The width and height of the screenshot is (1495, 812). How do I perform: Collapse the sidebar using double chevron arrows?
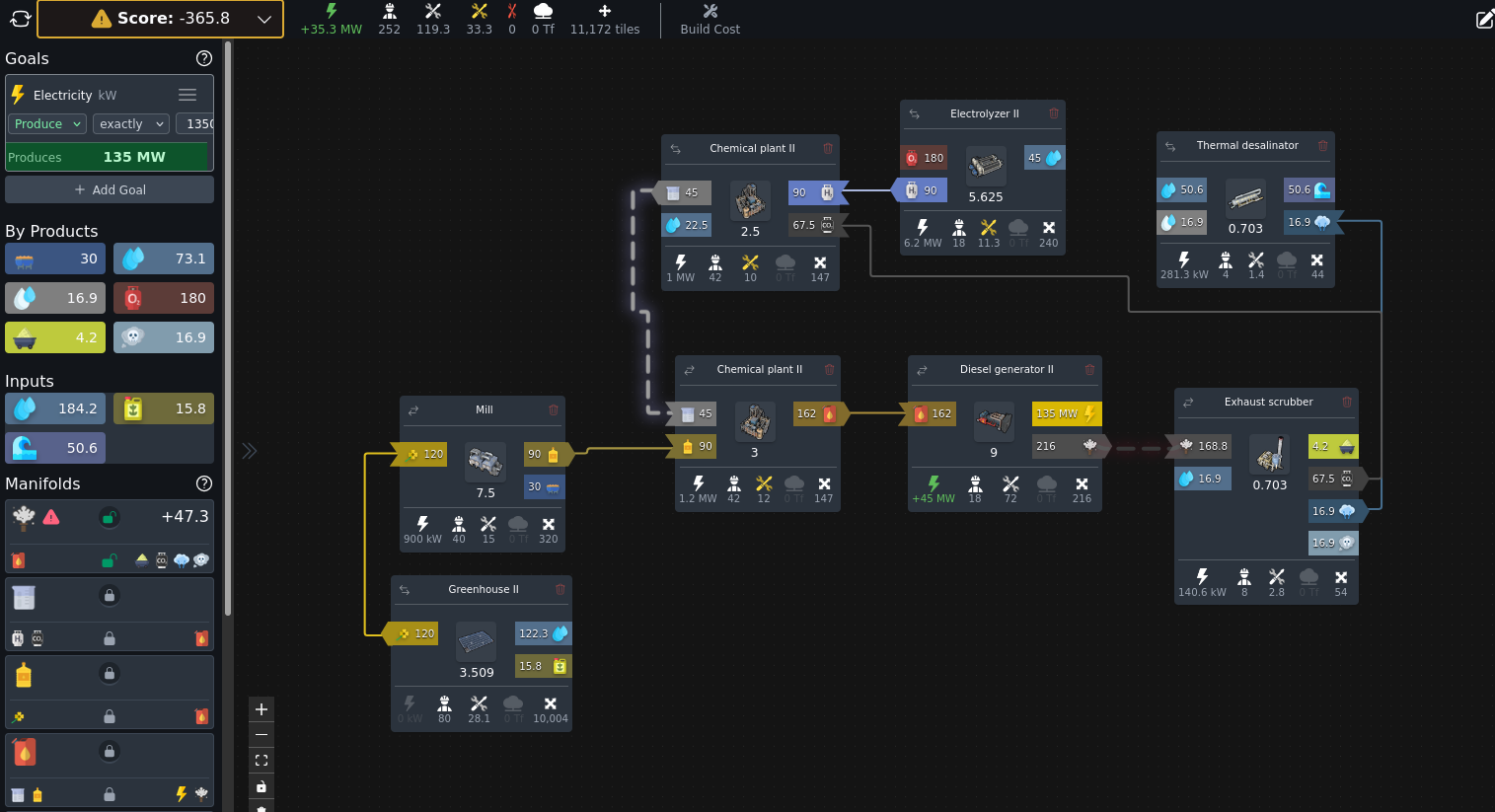point(250,451)
